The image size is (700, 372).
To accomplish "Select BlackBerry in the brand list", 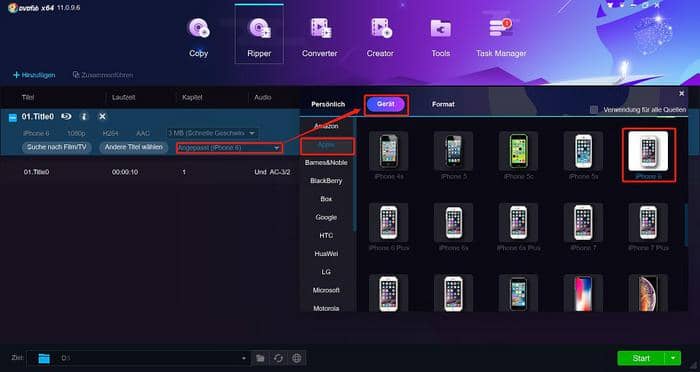I will [326, 181].
